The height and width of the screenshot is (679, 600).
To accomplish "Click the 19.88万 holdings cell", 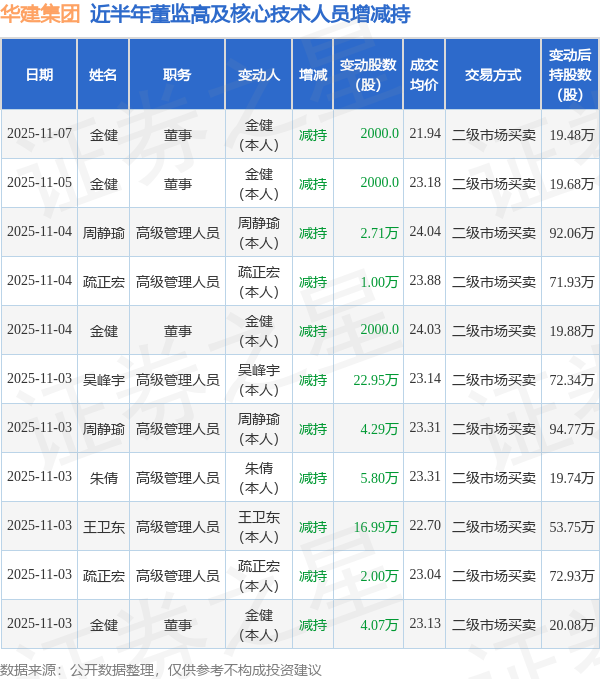I will (571, 331).
